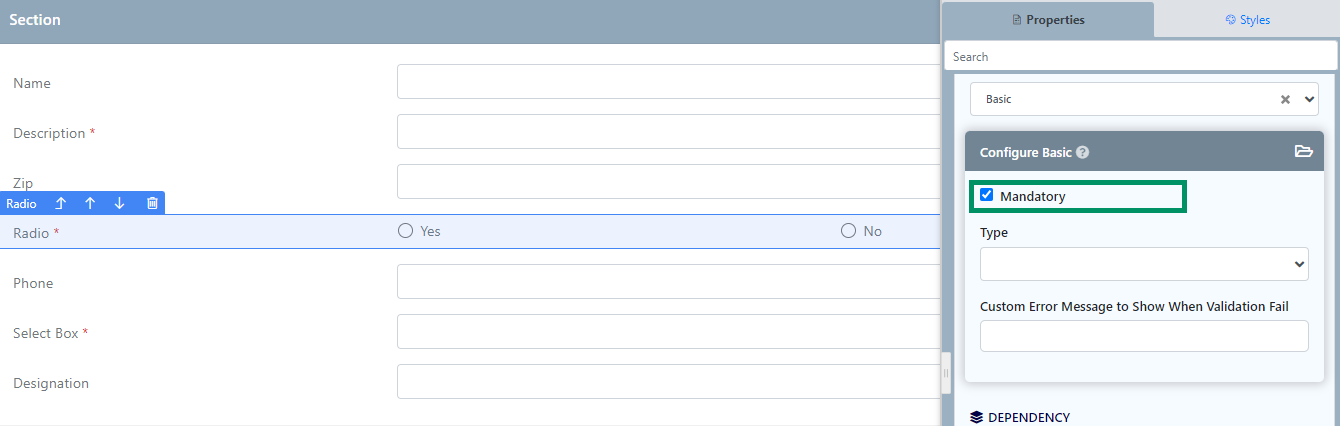Screen dimensions: 1340x426
Task: Open the Type dropdown
Action: (x=1144, y=264)
